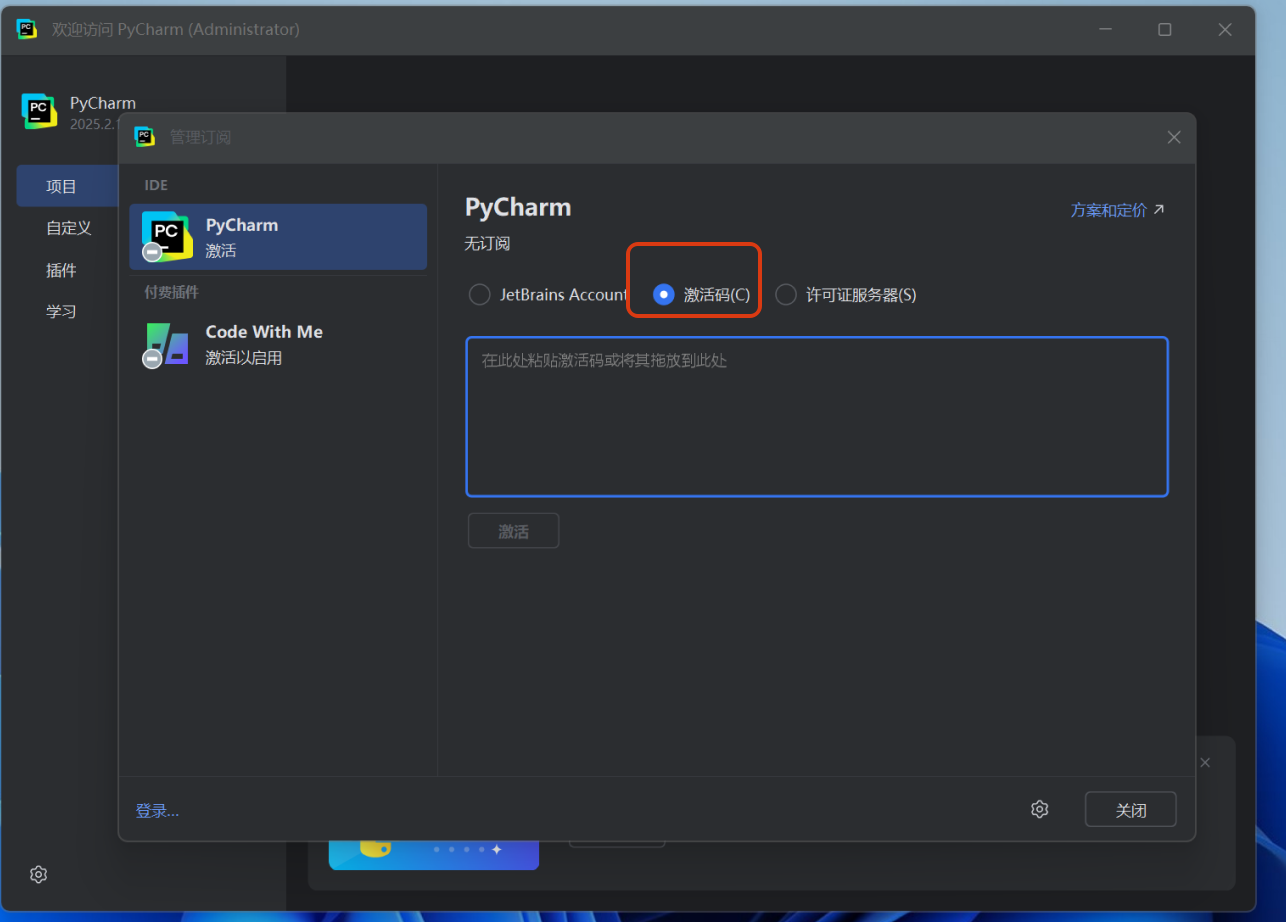Open the 学习 tab

point(62,311)
